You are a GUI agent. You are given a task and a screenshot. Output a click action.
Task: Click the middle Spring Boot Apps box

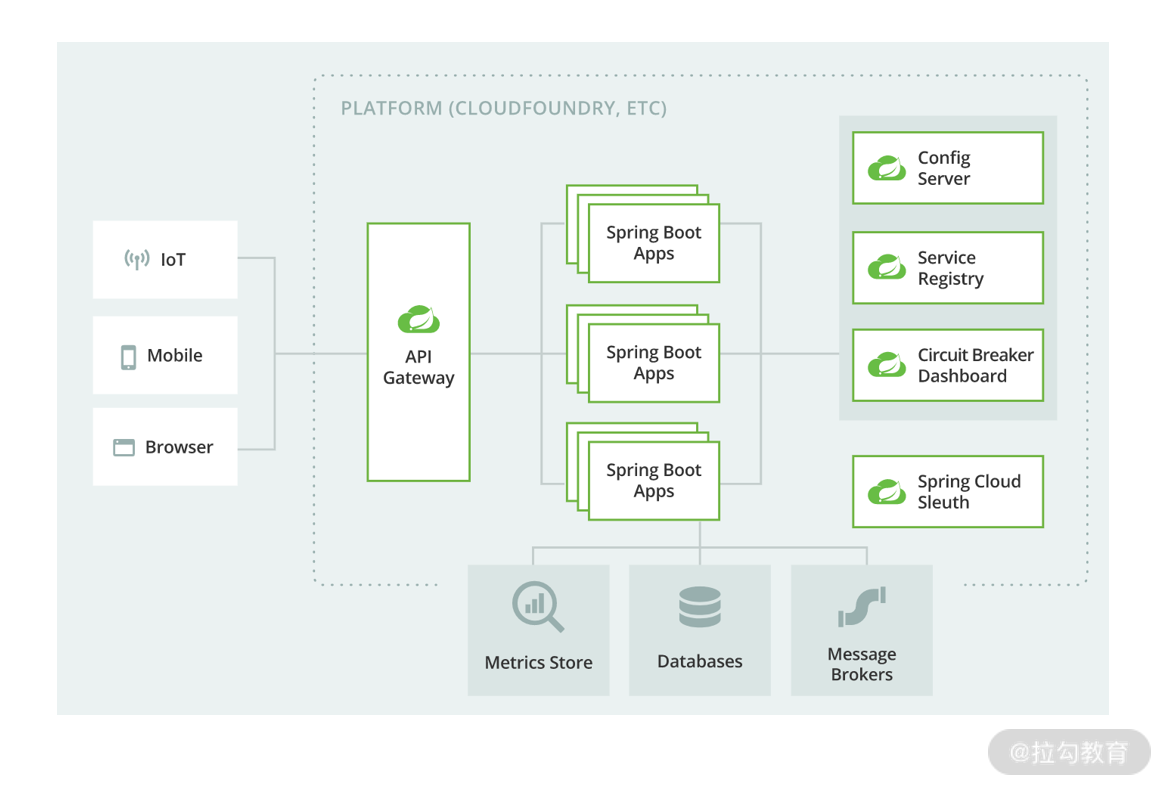coord(653,363)
